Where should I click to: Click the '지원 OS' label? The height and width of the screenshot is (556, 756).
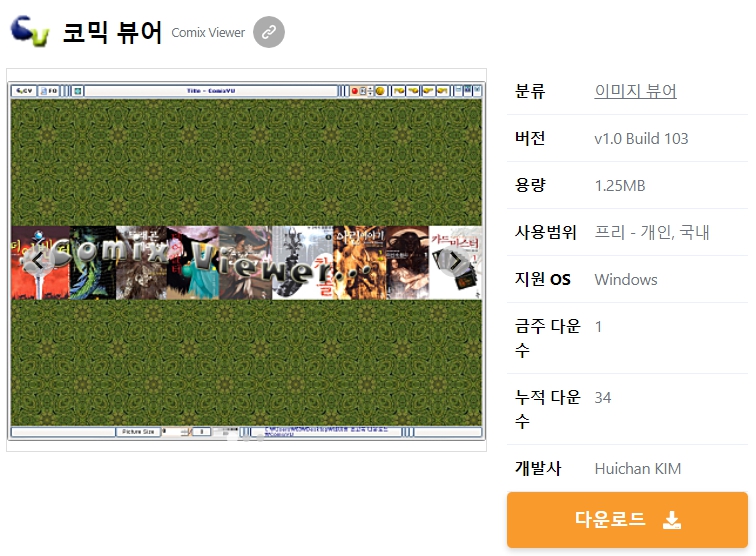coord(542,279)
